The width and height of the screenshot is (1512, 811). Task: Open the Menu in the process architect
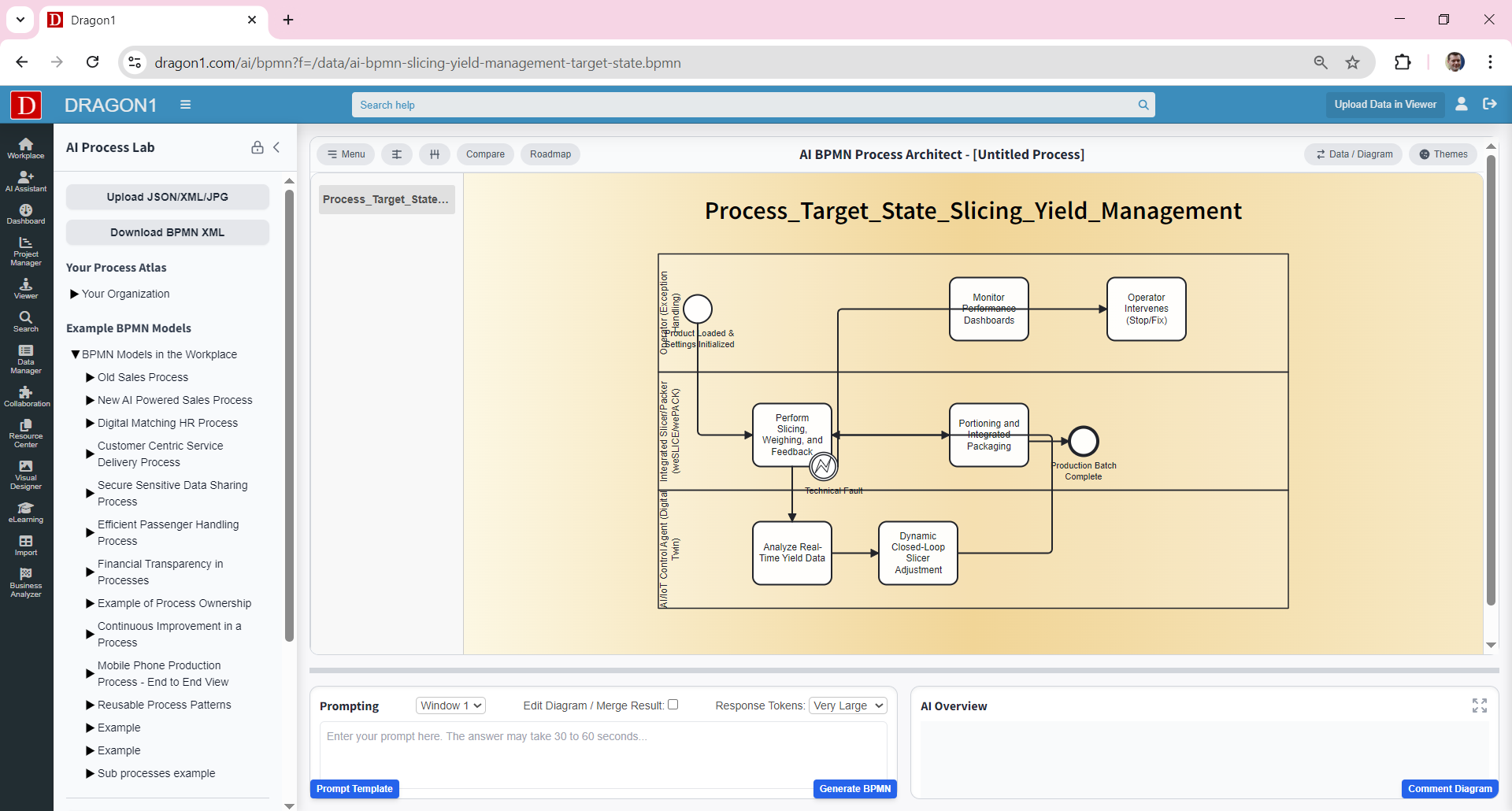(345, 154)
